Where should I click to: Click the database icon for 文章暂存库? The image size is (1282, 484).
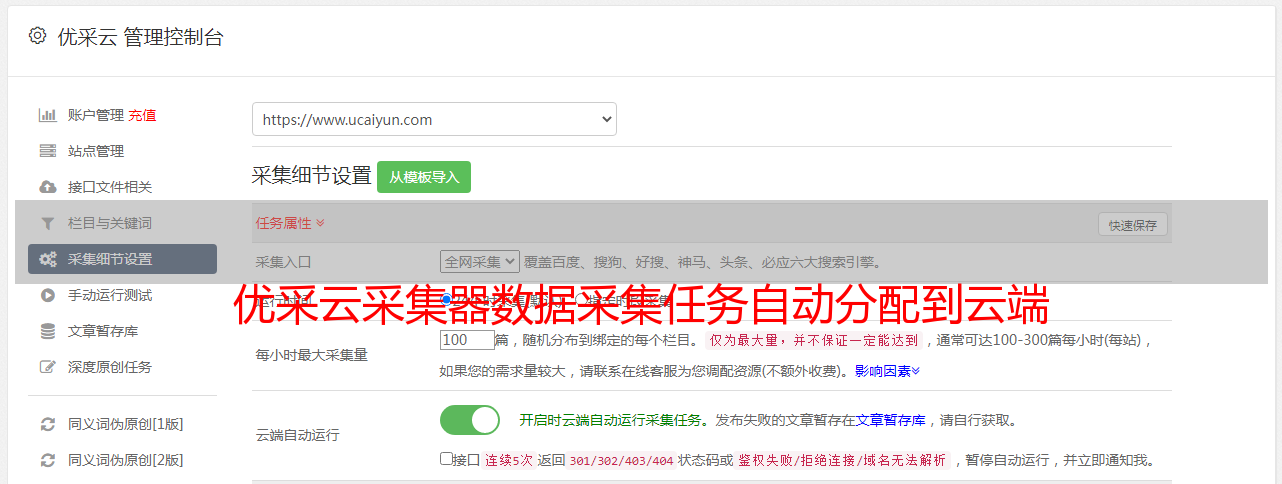point(47,331)
